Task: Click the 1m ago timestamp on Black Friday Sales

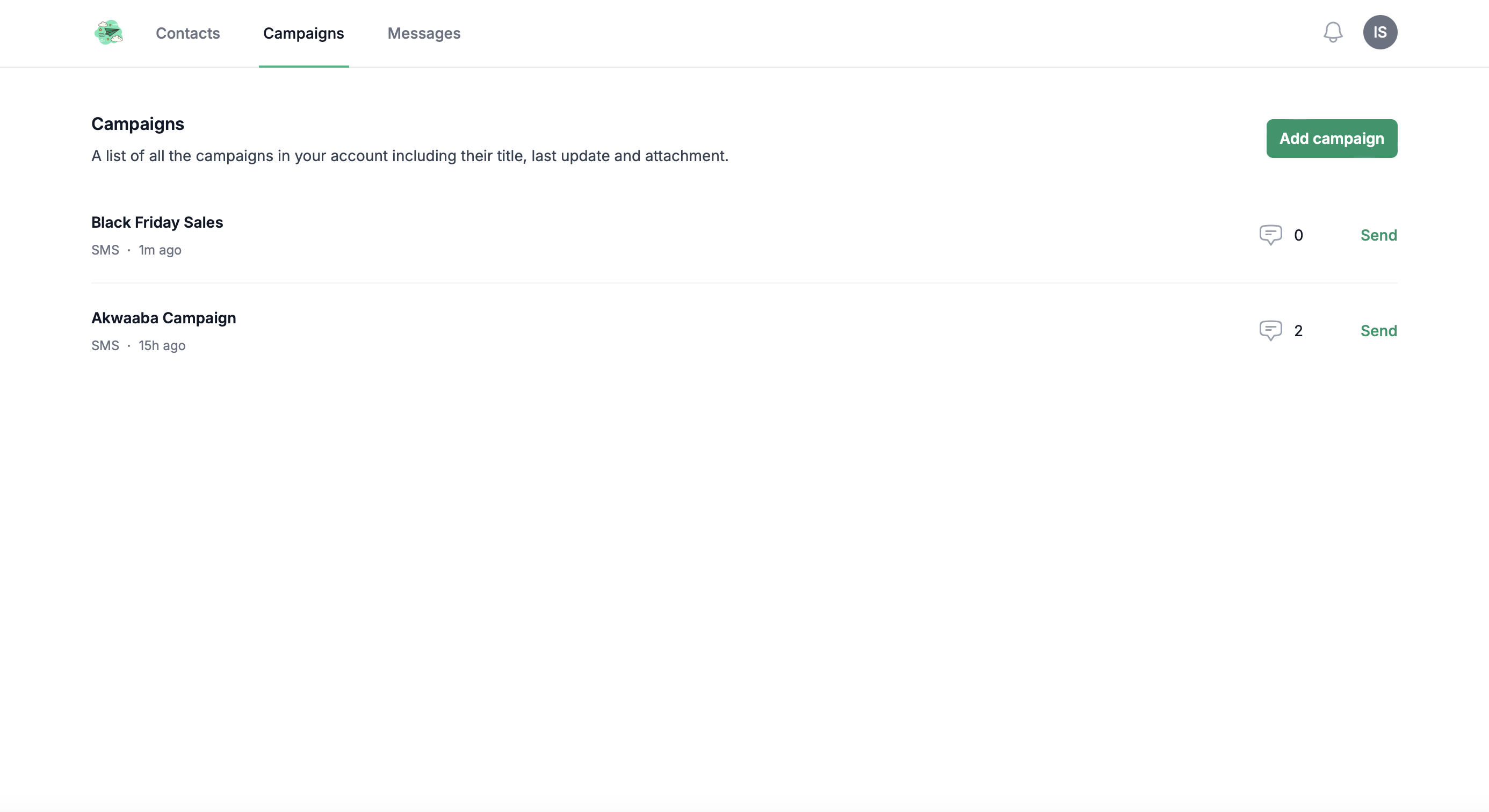Action: (x=160, y=250)
